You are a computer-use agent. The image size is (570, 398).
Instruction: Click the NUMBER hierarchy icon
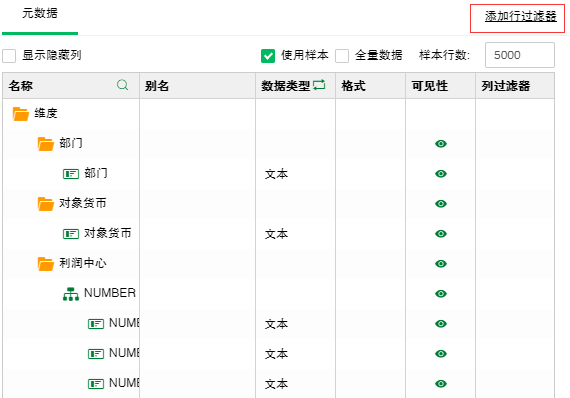(x=71, y=294)
